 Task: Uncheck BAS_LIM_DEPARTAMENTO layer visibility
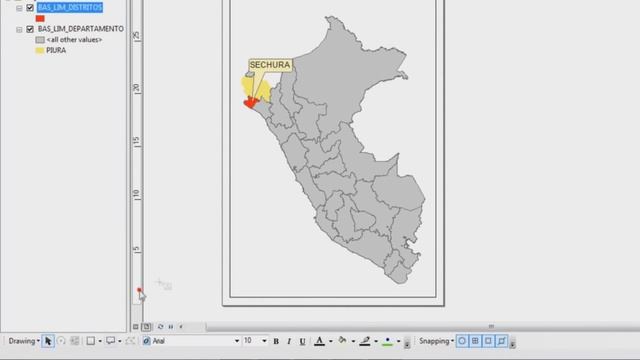(x=30, y=29)
